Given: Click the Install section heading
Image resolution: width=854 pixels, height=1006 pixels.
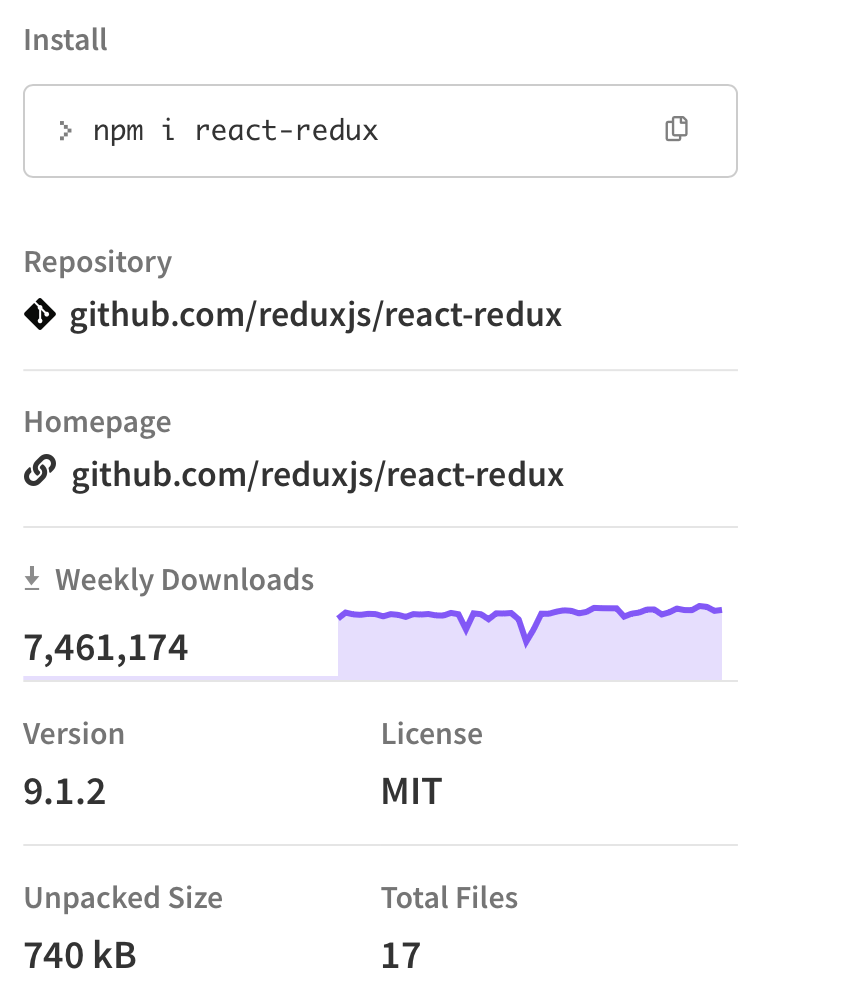Looking at the screenshot, I should coord(65,40).
